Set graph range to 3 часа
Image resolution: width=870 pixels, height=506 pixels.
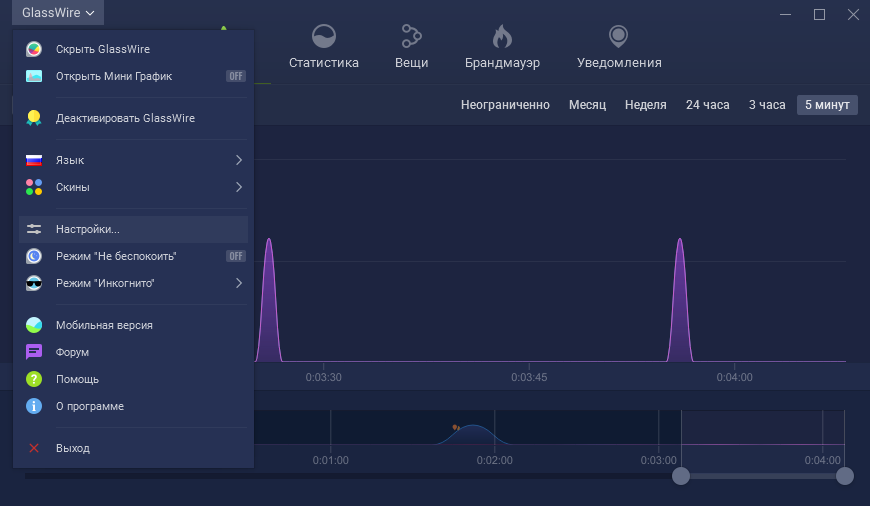coord(767,105)
